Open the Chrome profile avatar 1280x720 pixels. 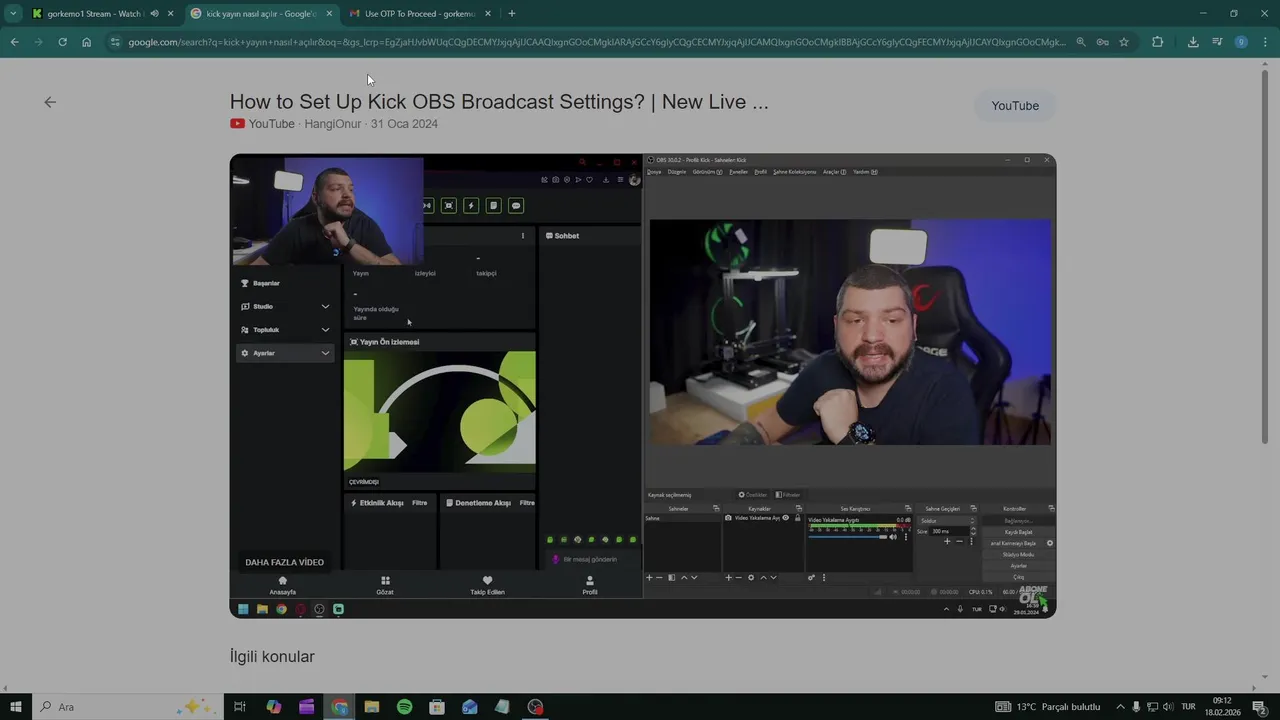[1241, 42]
